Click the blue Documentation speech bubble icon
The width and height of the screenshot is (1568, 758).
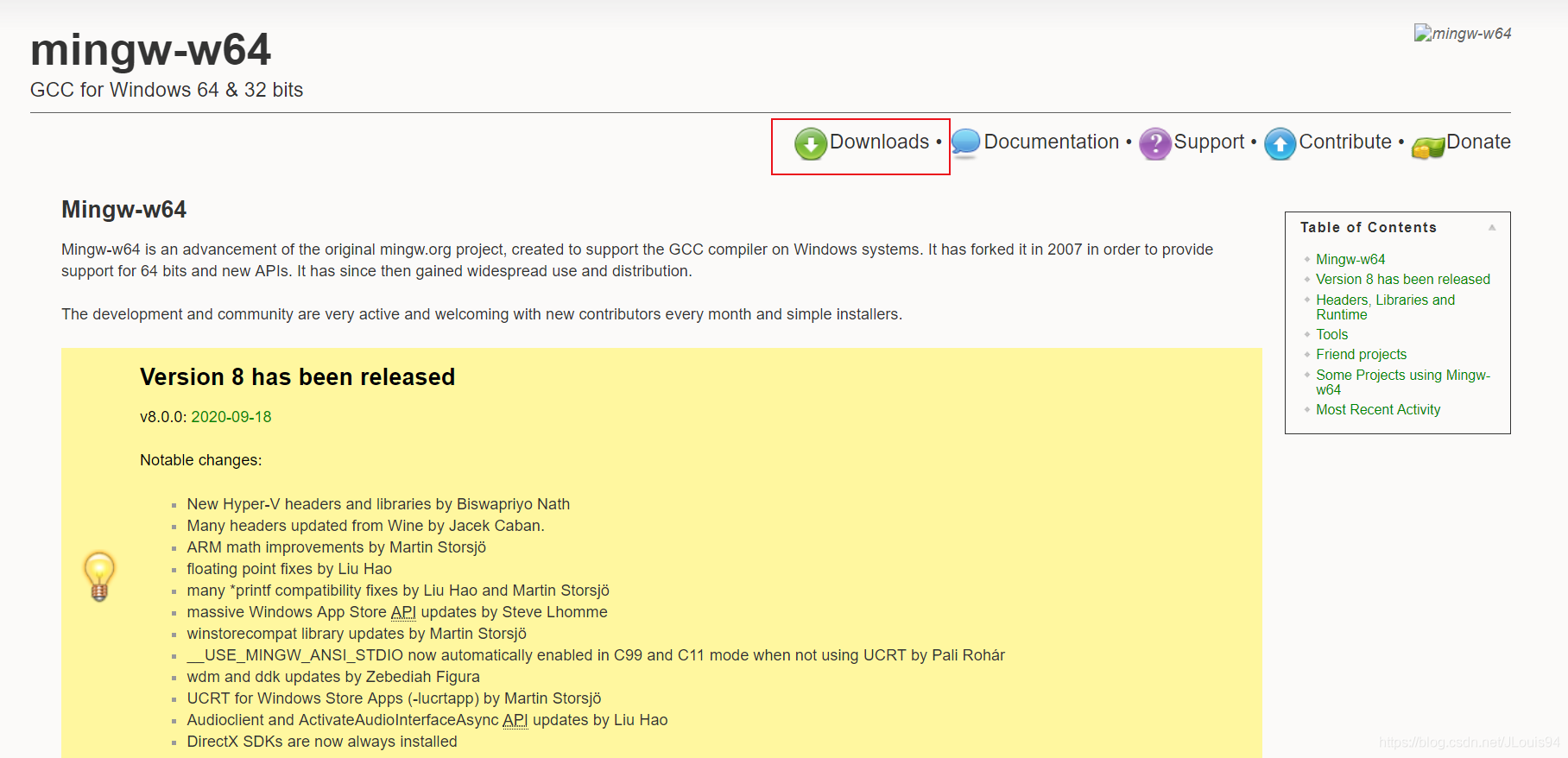coord(966,143)
